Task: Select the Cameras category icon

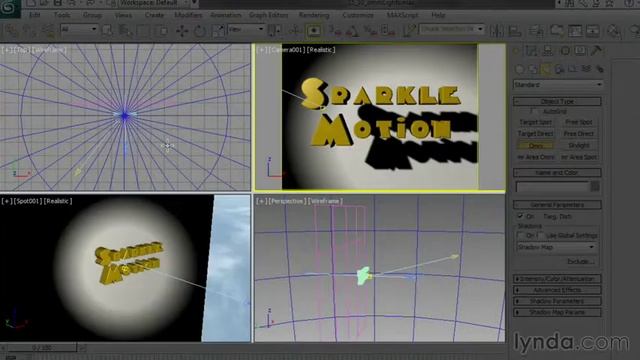Action: [x=559, y=69]
